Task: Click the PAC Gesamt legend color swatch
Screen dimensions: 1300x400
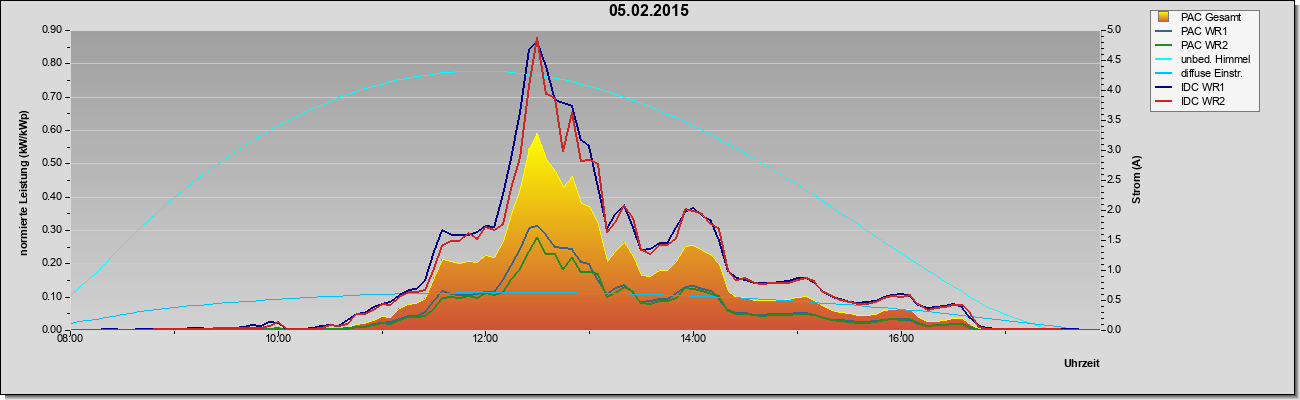Action: click(1164, 17)
